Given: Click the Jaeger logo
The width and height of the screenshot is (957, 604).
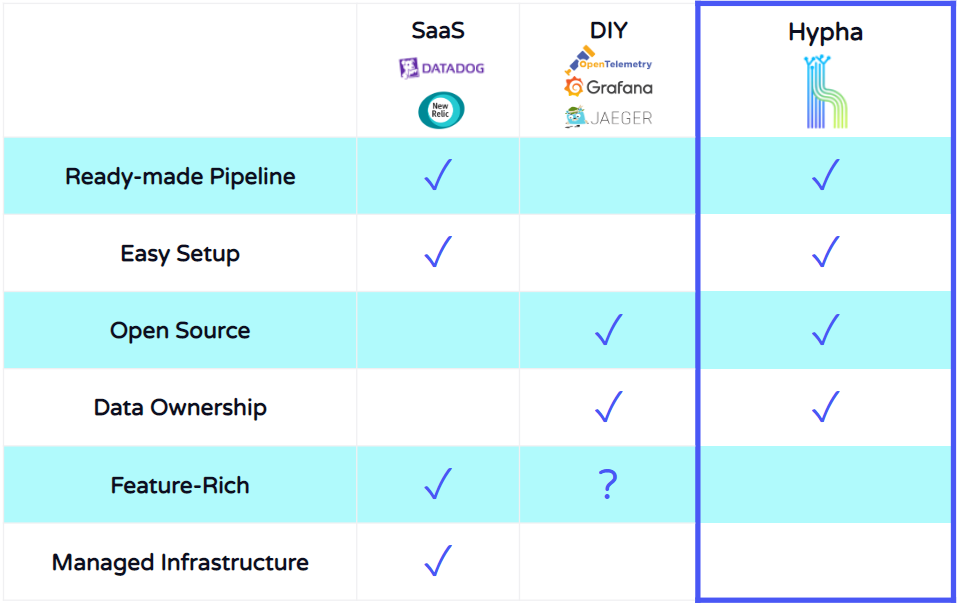Looking at the screenshot, I should pos(608,117).
